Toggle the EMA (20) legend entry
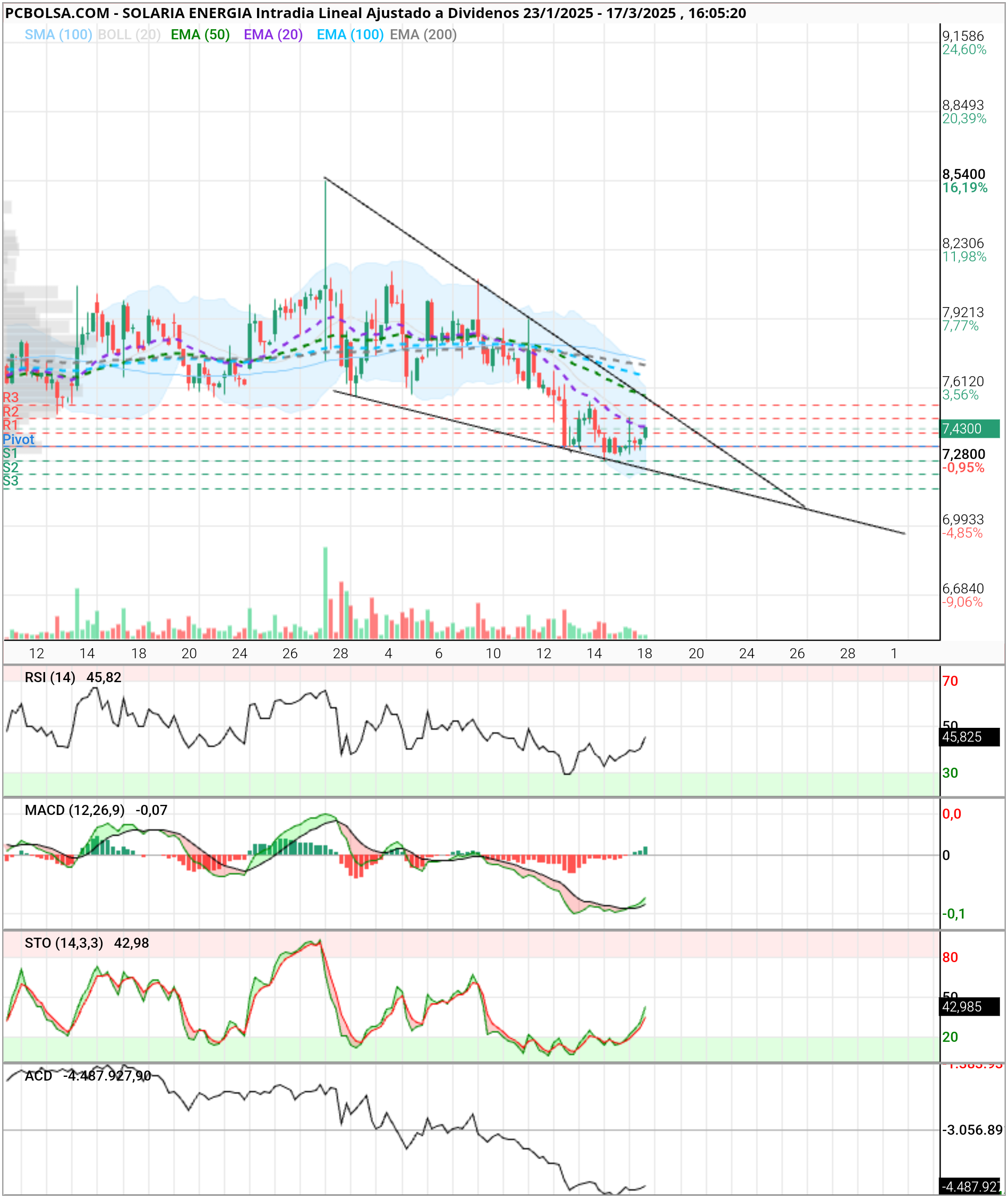Viewport: 1008px width, 1198px height. point(273,35)
